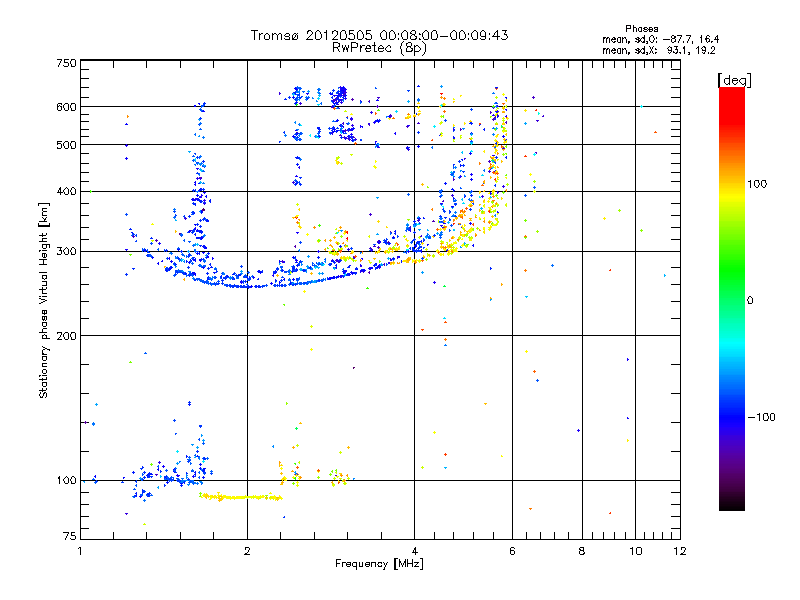800x600 pixels.
Task: Click the yellow E-layer trace near 95 km
Action: click(x=240, y=496)
